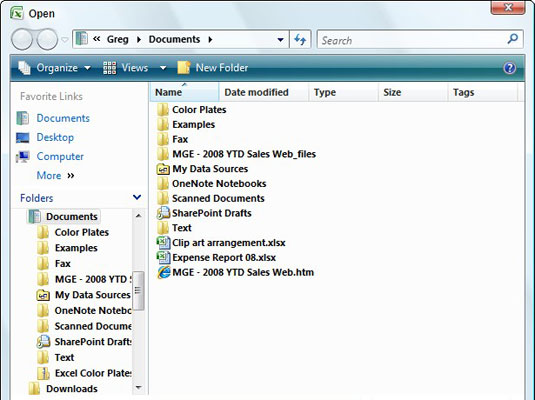The image size is (535, 400).
Task: Open the recent pages dropdown arrow
Action: pos(65,40)
